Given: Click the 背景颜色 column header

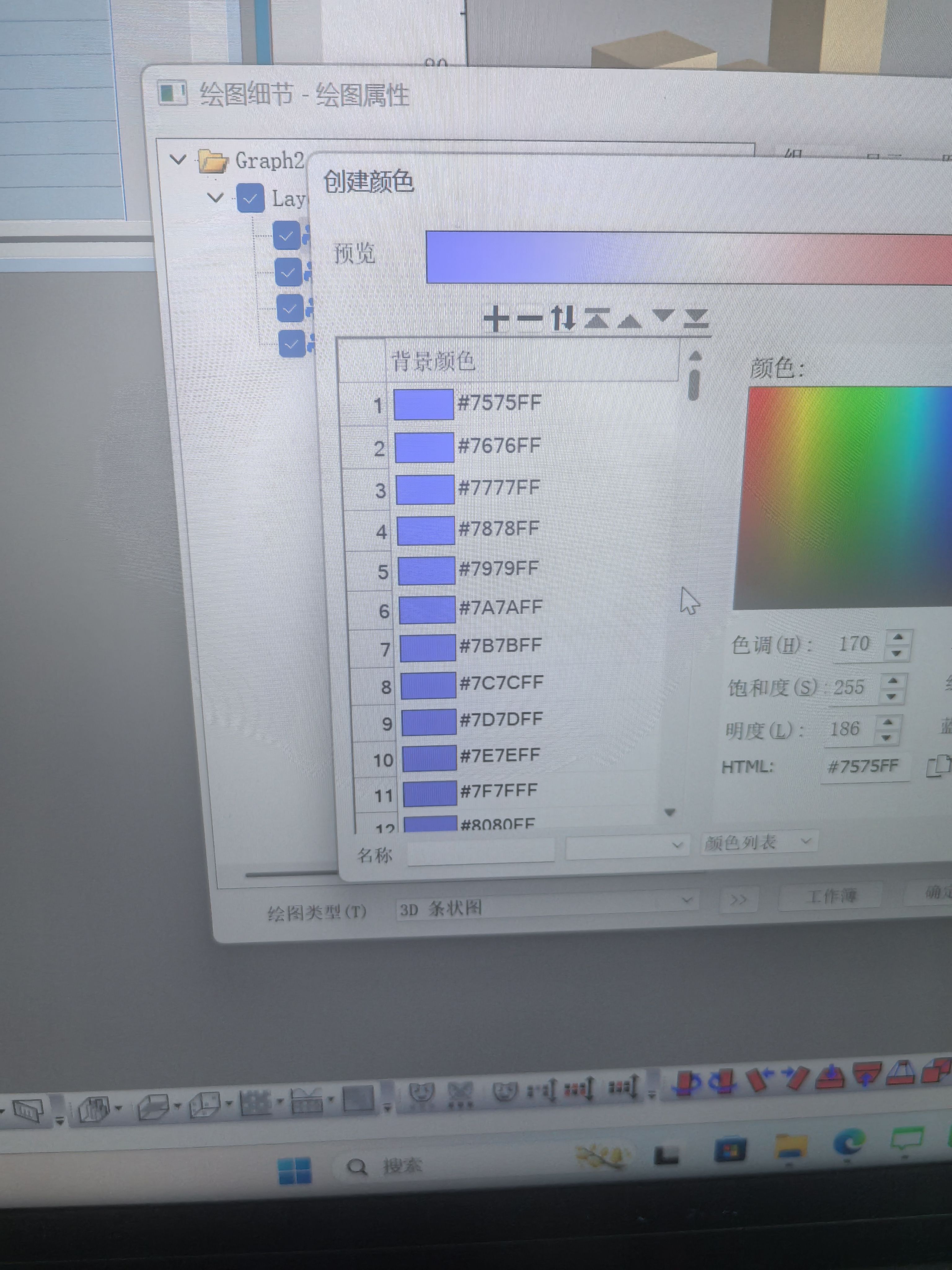Looking at the screenshot, I should [x=433, y=361].
